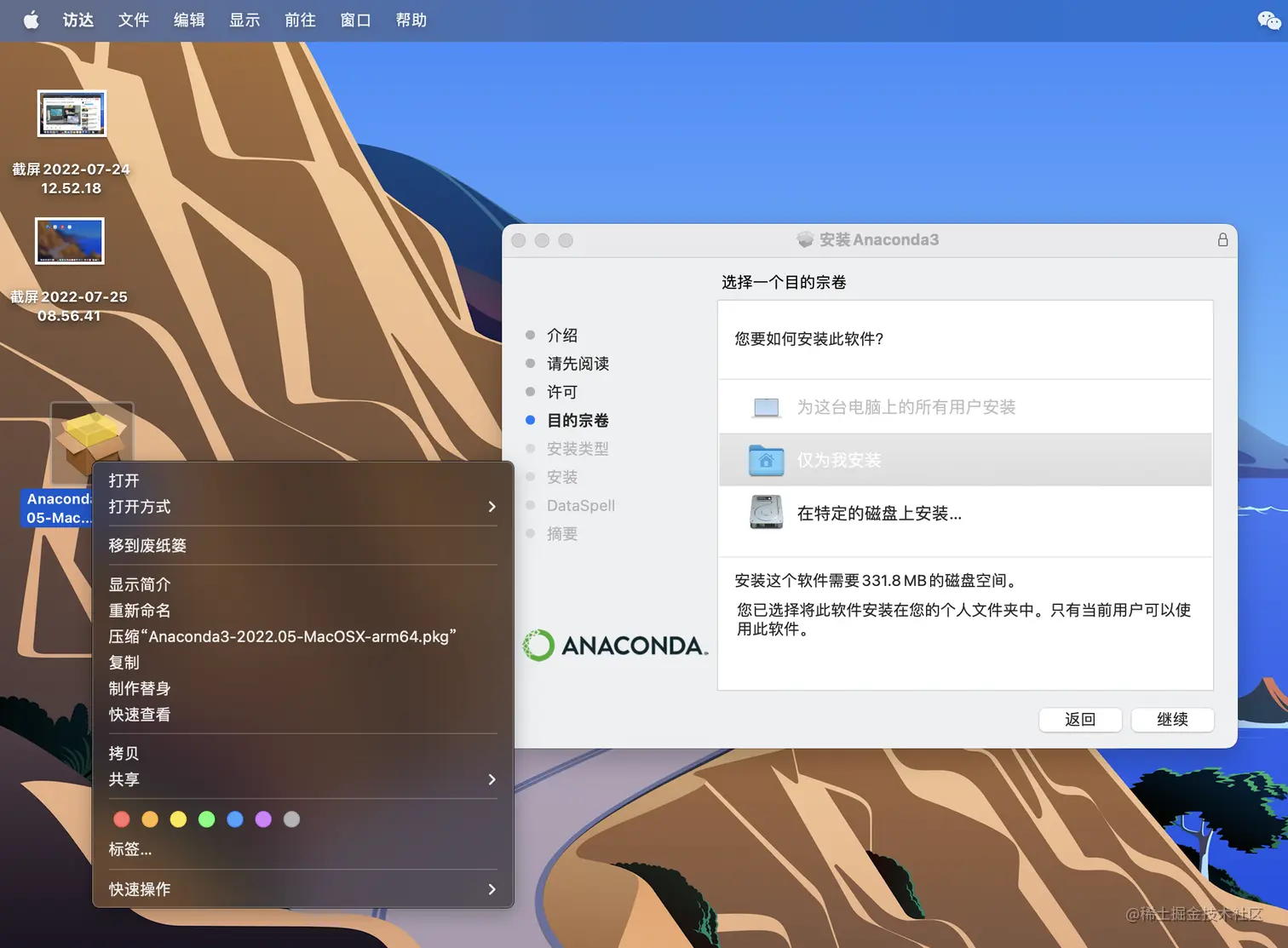
Task: Select 为这台电脑上的所有用户安装 option
Action: (x=965, y=407)
